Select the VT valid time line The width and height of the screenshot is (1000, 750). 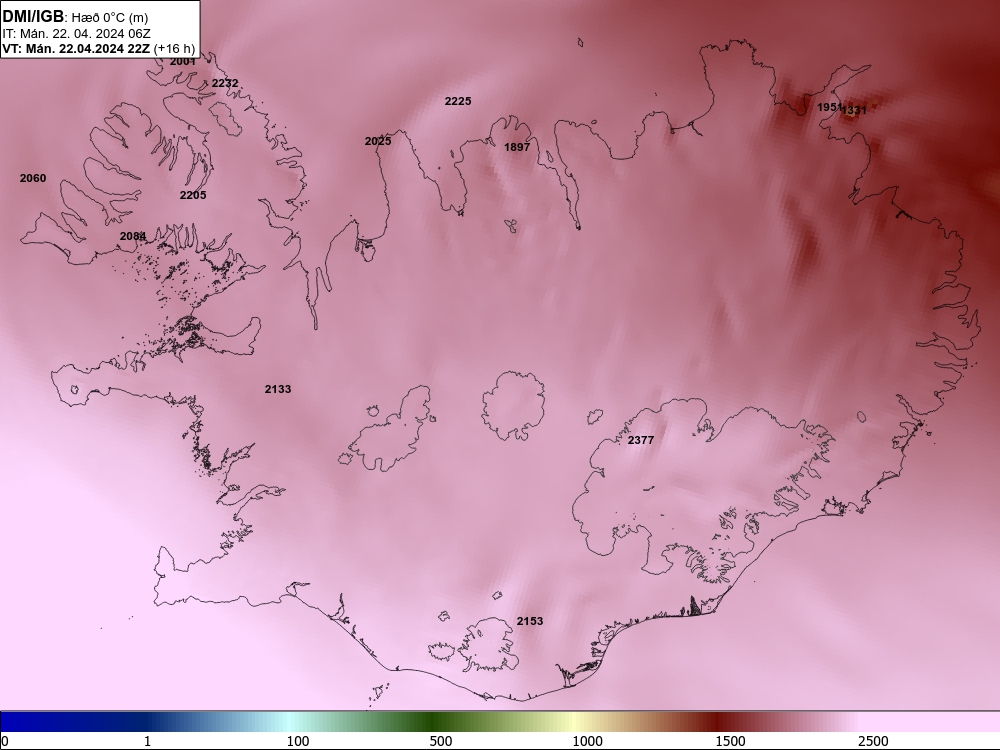tap(99, 48)
